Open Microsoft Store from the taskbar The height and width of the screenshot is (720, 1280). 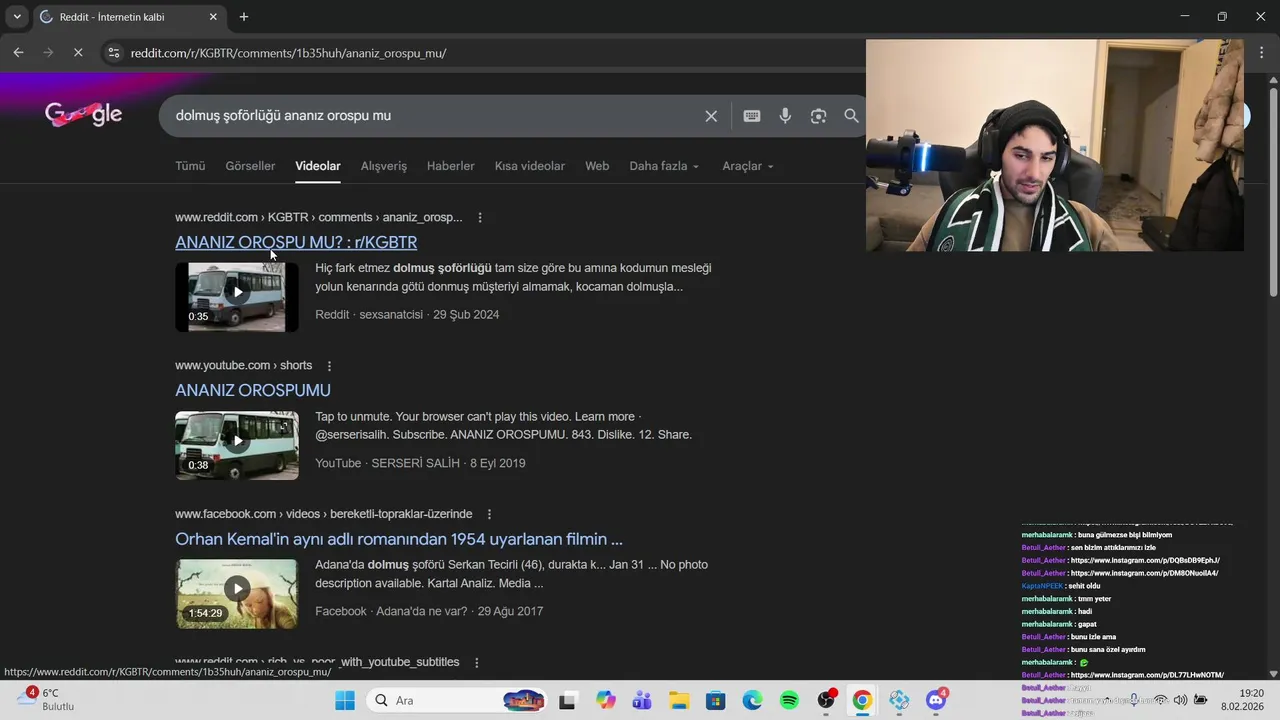715,700
